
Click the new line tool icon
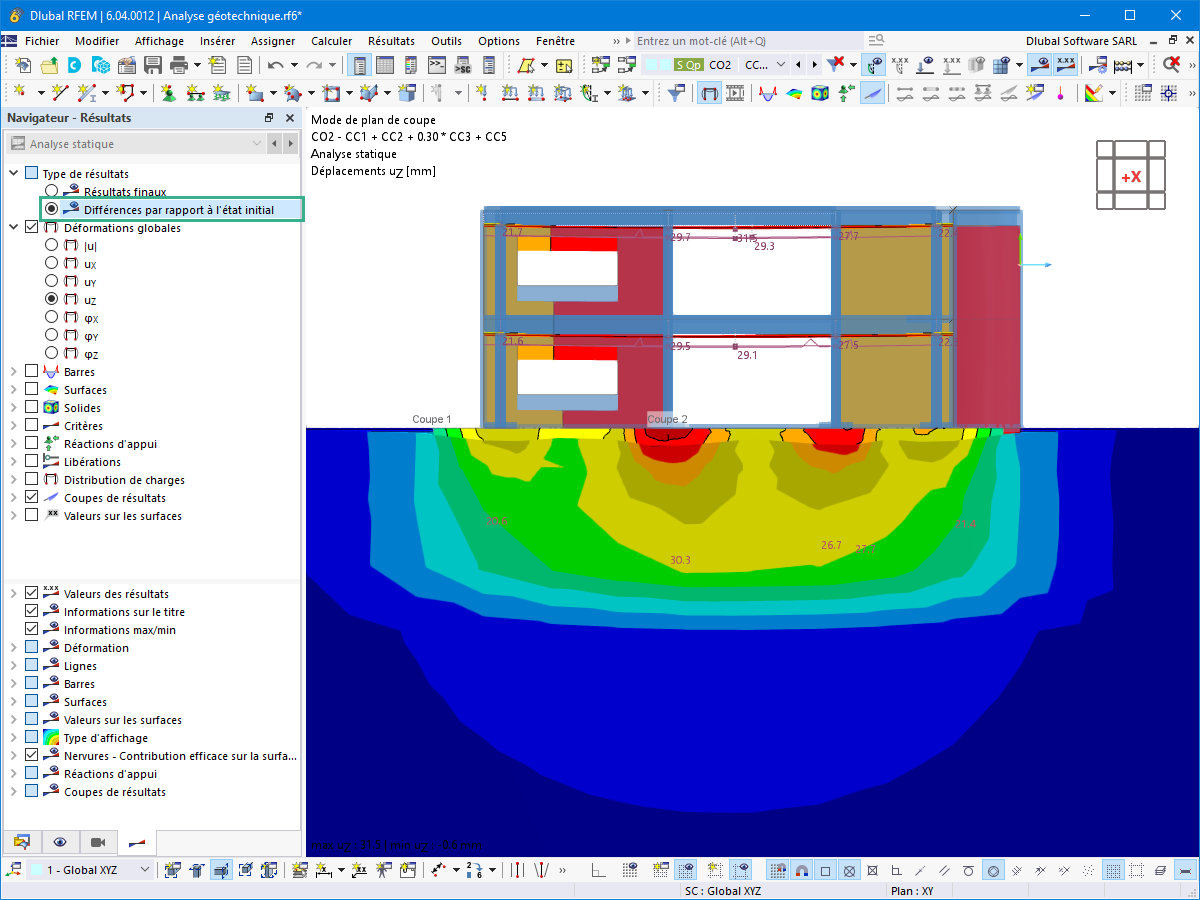coord(59,93)
